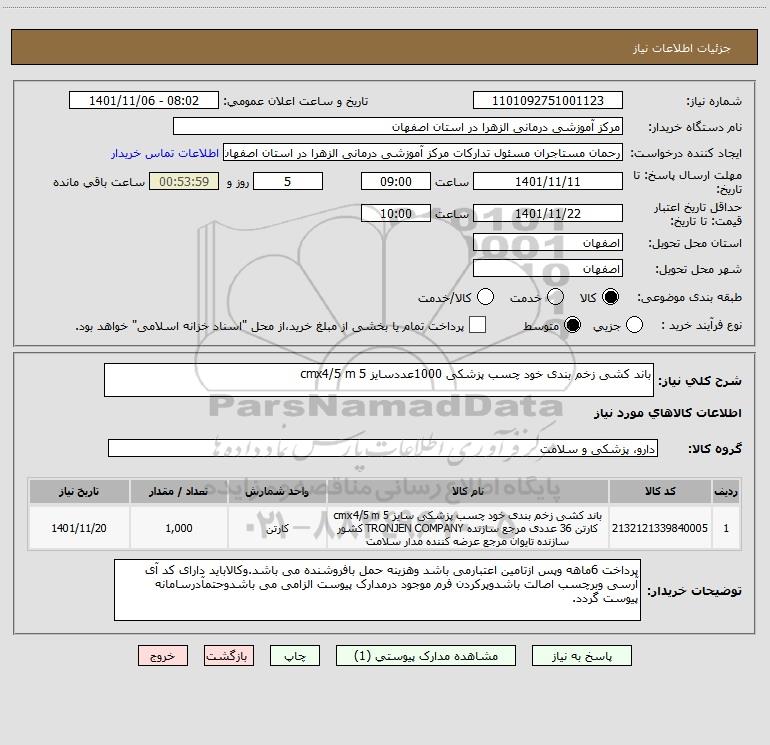
Task: Click the product group field دارو، پزشکی و سلامت
Action: pyautogui.click(x=383, y=448)
